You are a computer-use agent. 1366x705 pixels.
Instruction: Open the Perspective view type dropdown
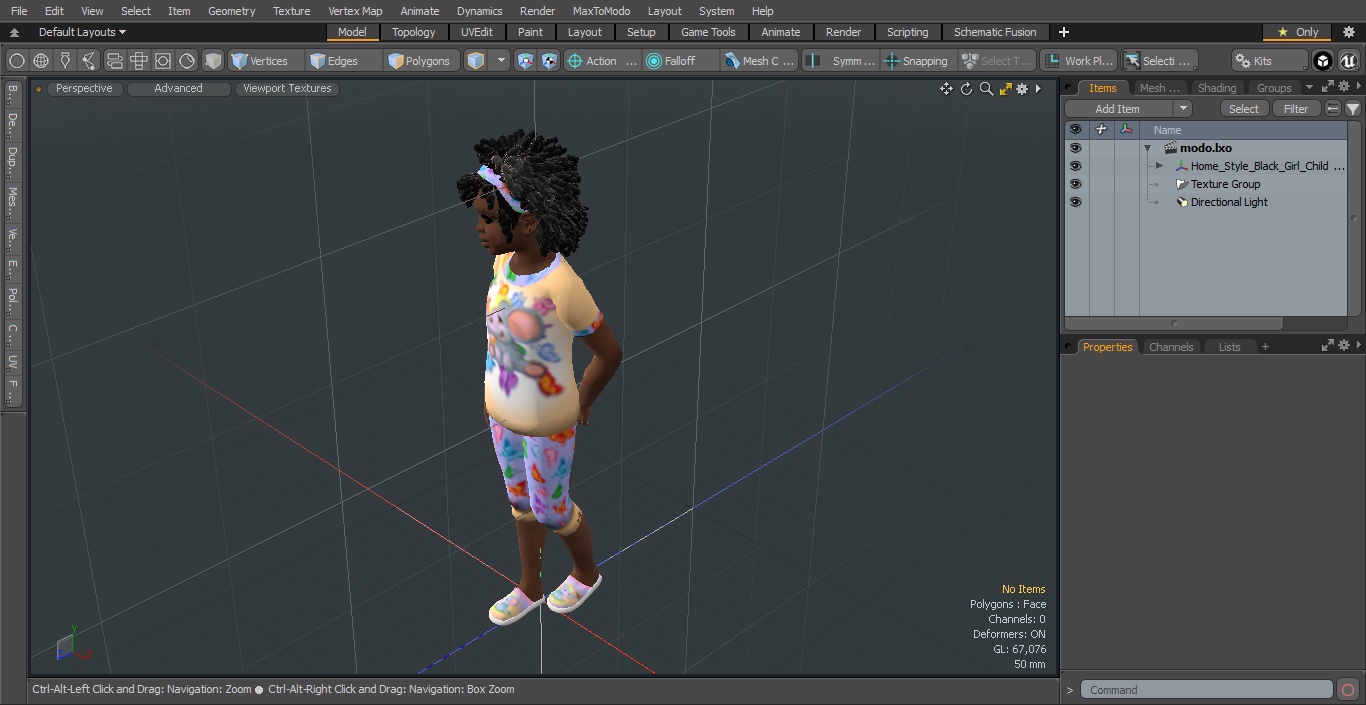84,88
